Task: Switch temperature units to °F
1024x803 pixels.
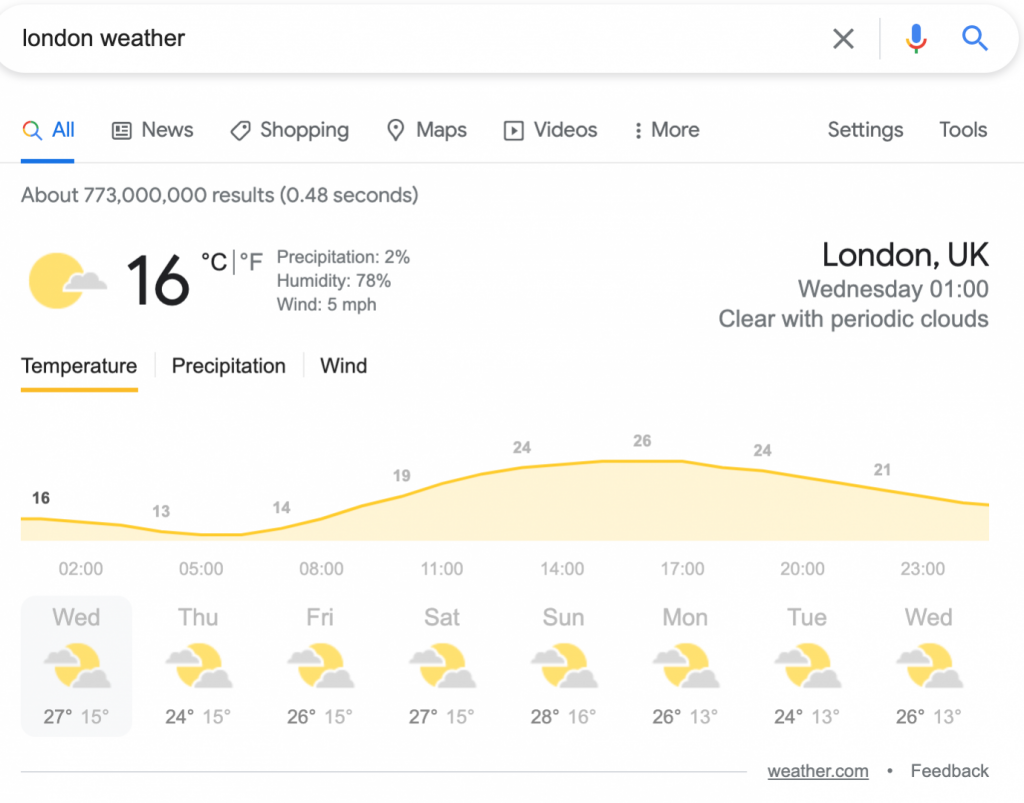Action: 251,262
